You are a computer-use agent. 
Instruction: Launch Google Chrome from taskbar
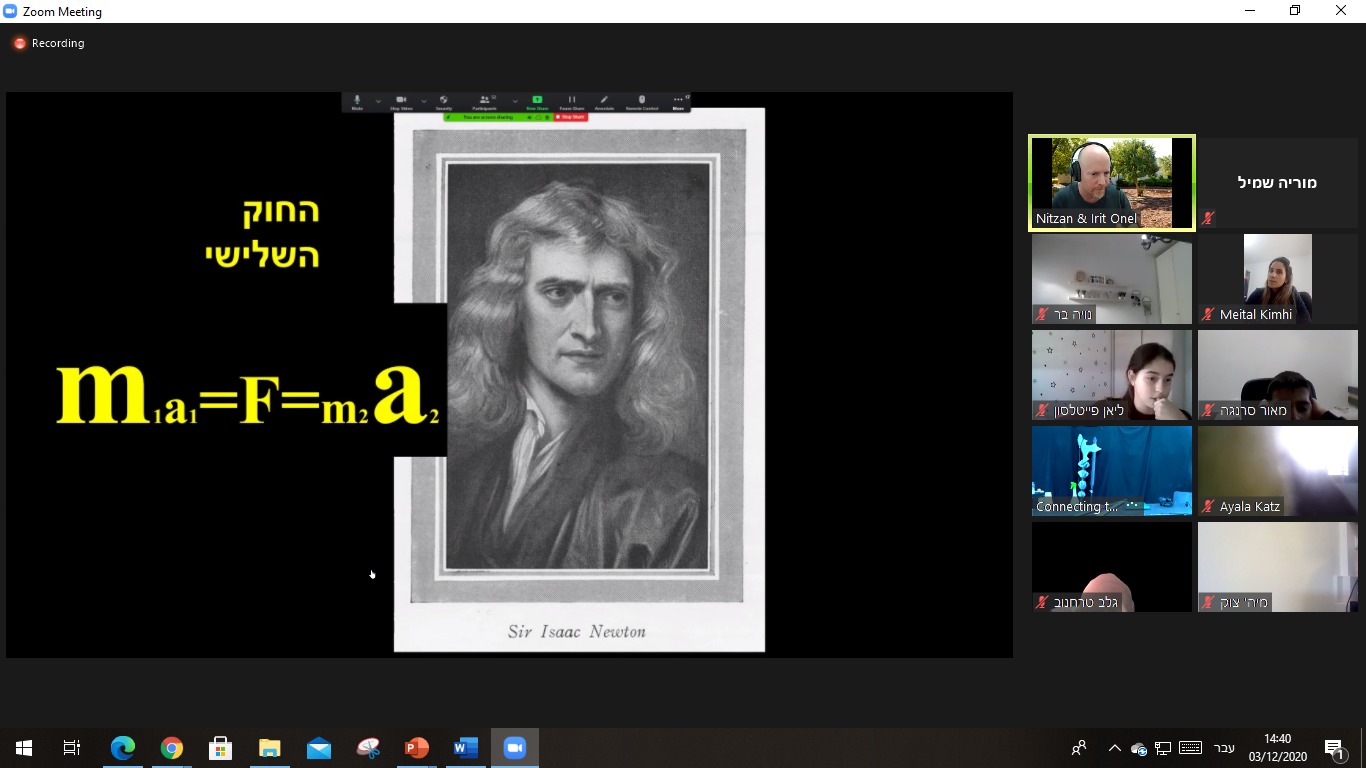(x=172, y=748)
